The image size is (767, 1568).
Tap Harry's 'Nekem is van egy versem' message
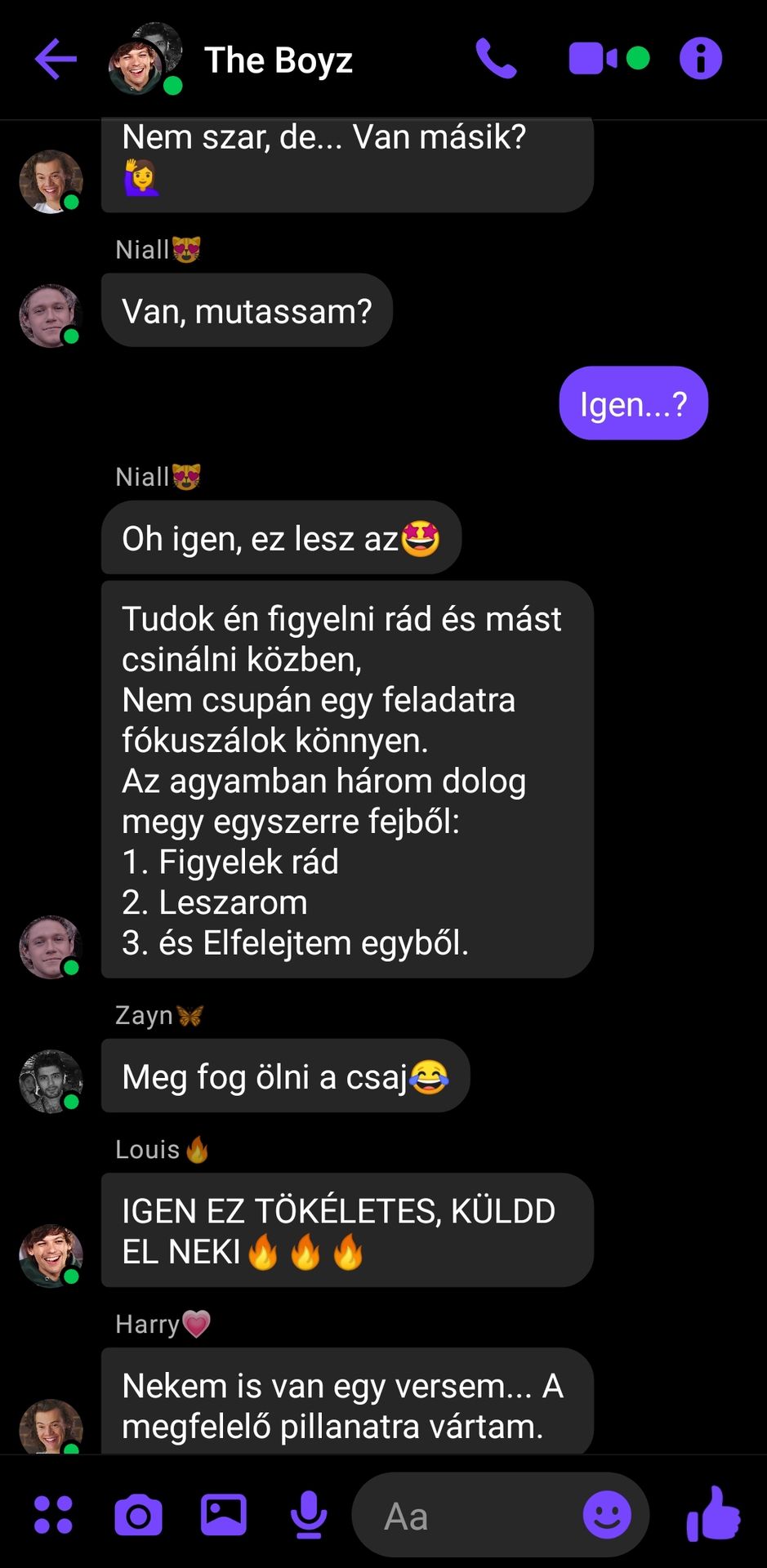[347, 1401]
